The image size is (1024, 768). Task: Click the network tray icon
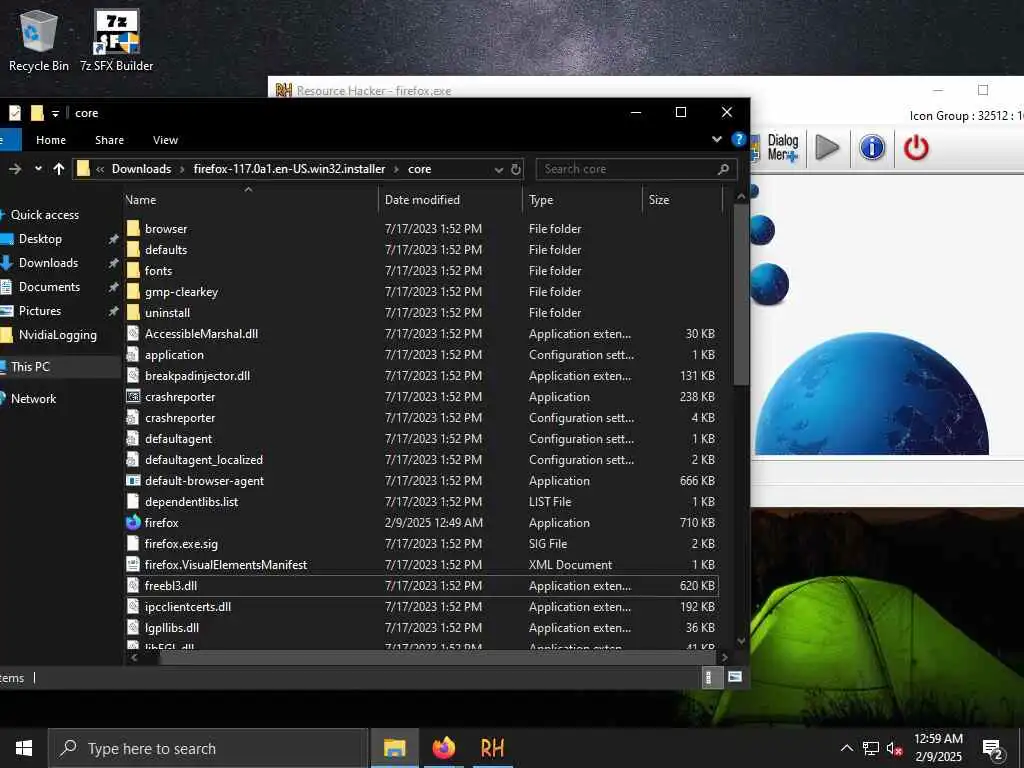coord(871,748)
